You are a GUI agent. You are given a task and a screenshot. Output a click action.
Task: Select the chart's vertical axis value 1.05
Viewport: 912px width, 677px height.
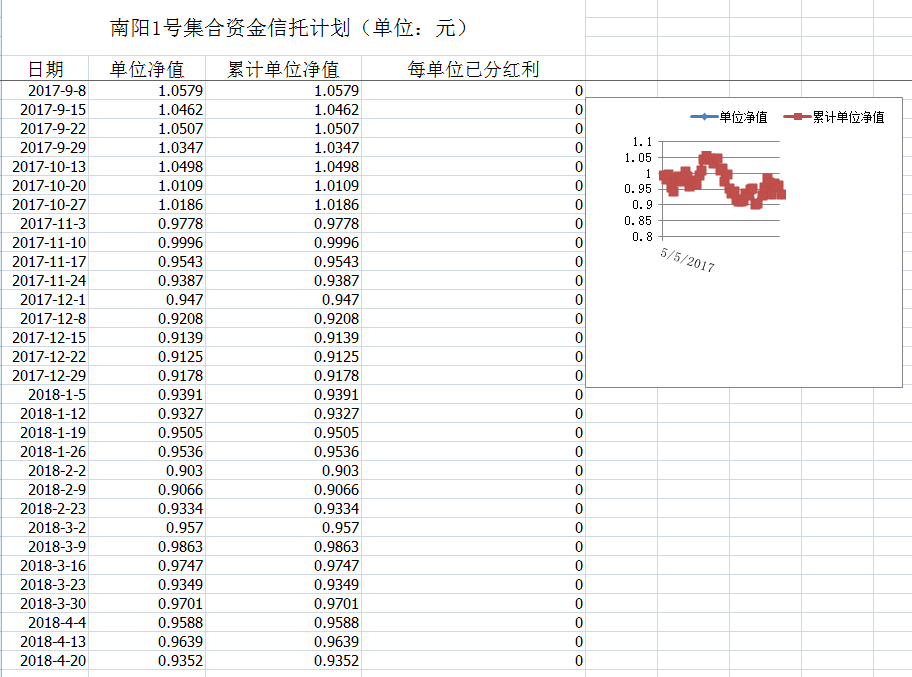pyautogui.click(x=635, y=158)
